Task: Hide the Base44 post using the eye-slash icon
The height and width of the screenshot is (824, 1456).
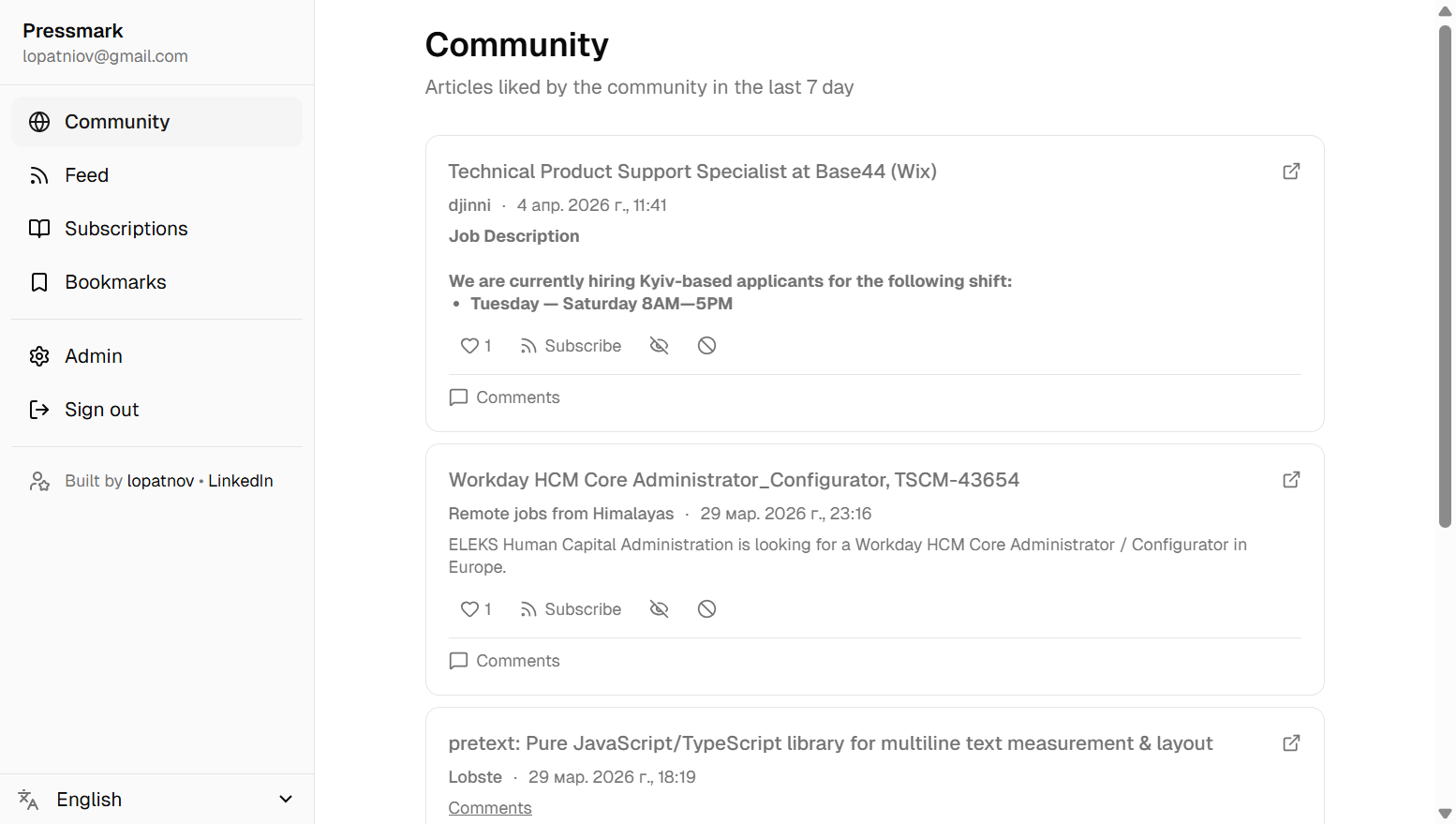Action: point(659,345)
